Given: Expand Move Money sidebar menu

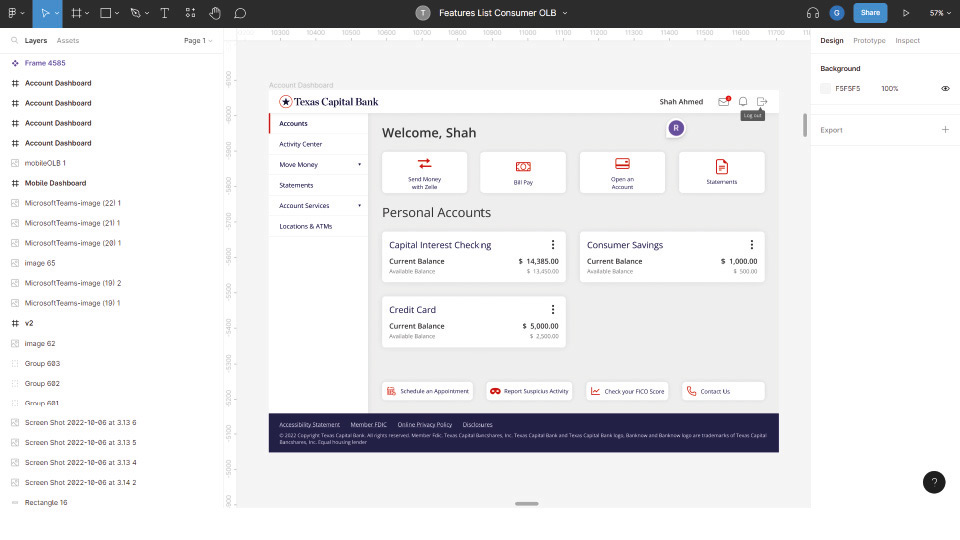Looking at the screenshot, I should click(x=359, y=165).
